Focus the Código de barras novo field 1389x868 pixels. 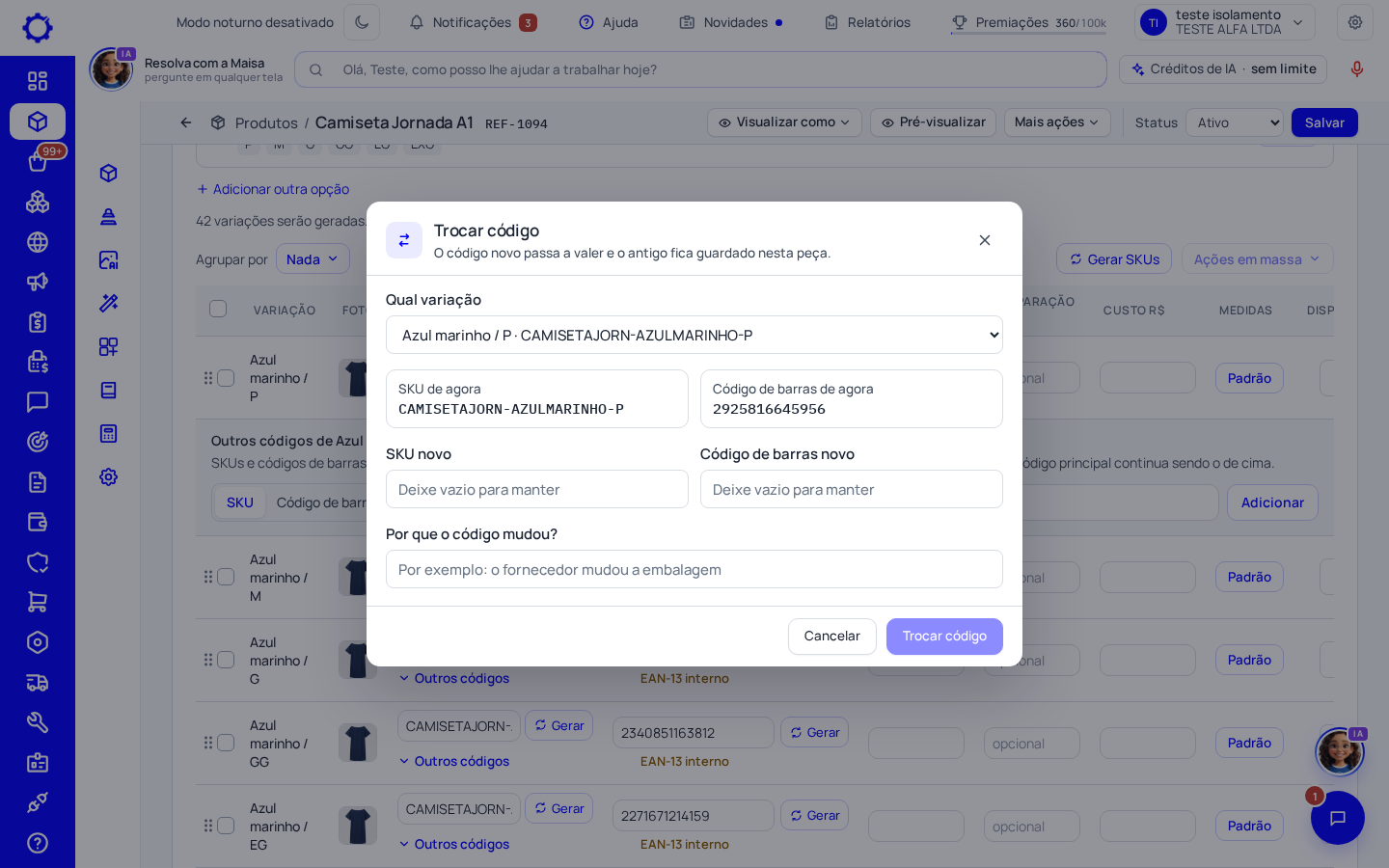(x=852, y=489)
